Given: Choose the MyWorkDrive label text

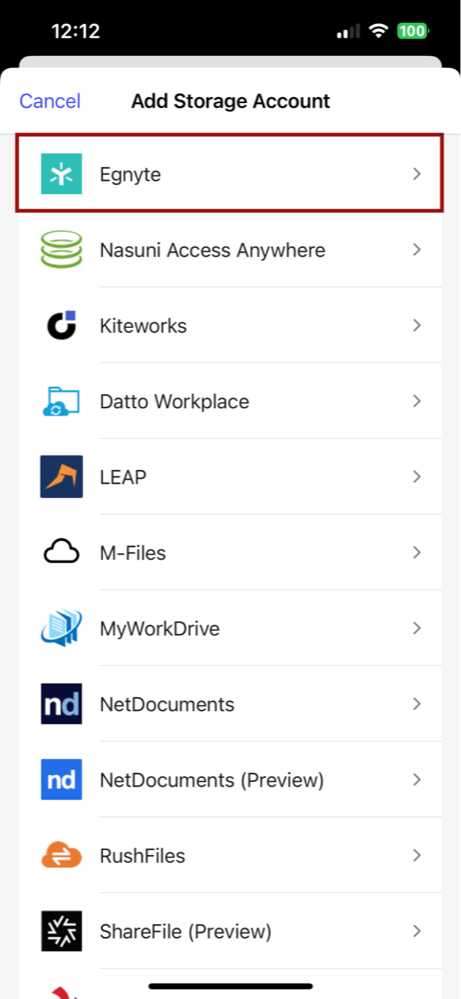Looking at the screenshot, I should tap(160, 629).
